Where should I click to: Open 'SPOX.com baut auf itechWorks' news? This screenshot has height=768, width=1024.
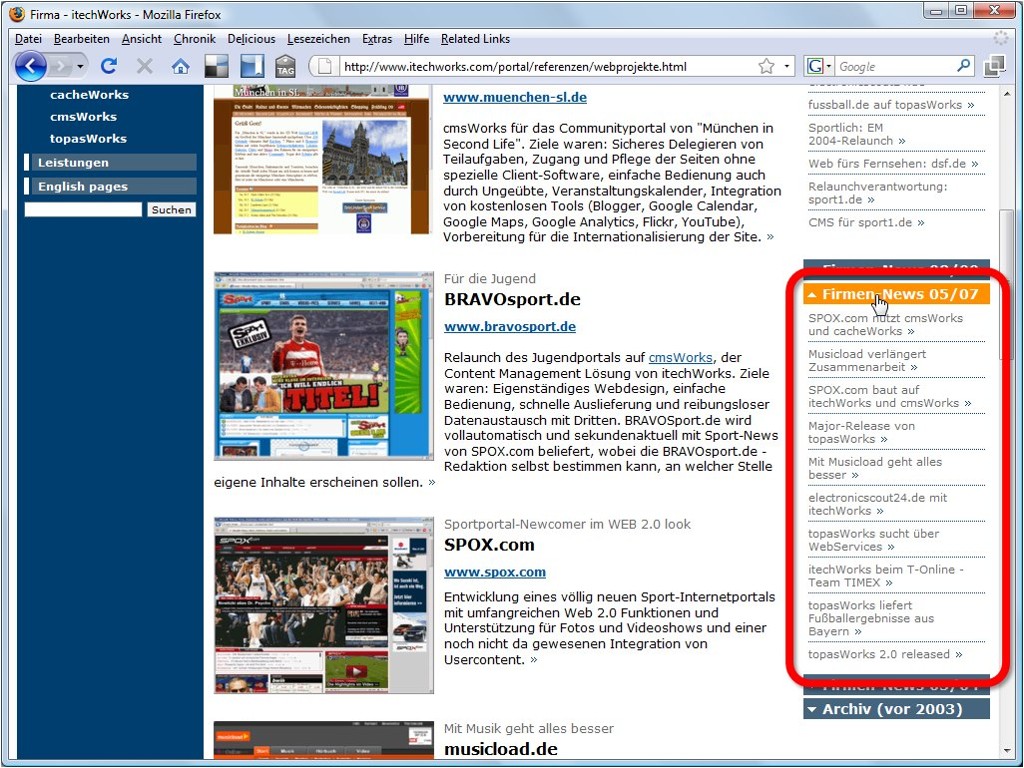(x=890, y=396)
